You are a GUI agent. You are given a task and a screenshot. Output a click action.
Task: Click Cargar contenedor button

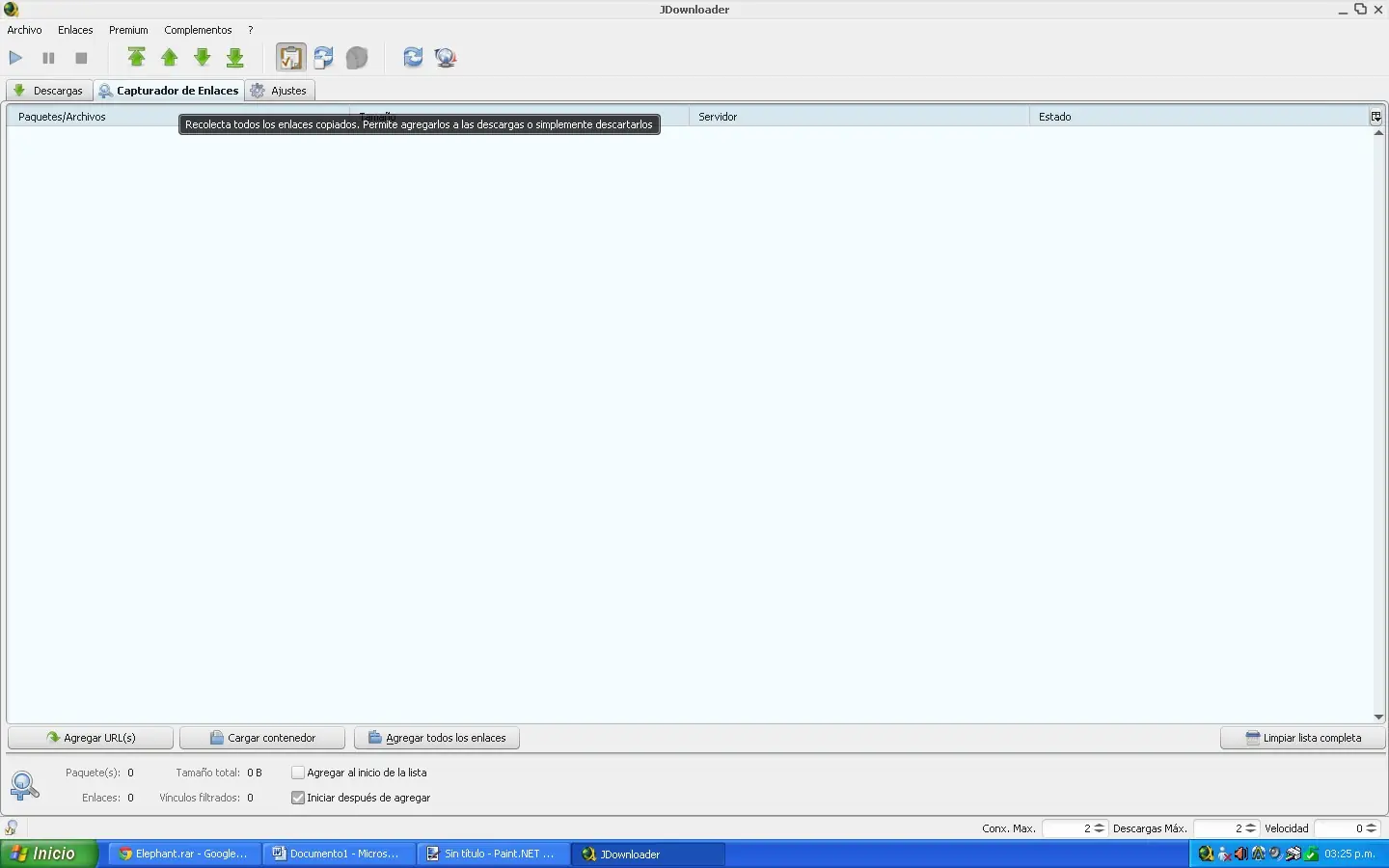(262, 738)
